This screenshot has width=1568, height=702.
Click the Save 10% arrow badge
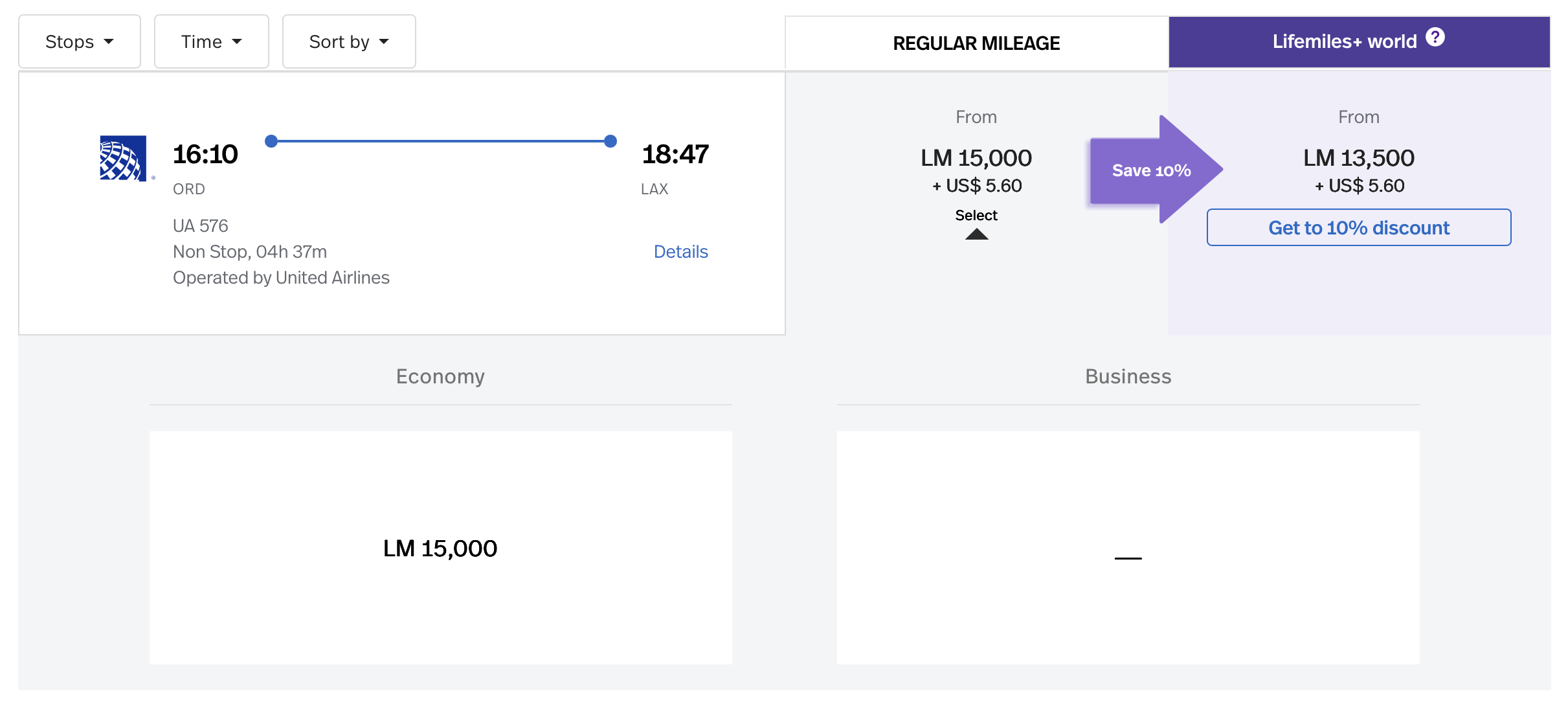click(1156, 170)
